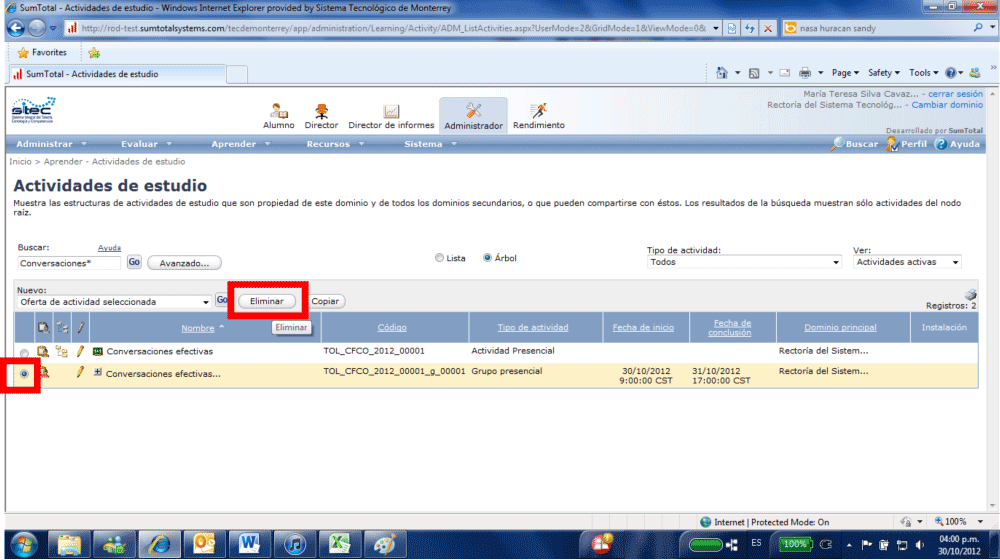The image size is (1000, 560).
Task: Open the IE address bar history dropdown
Action: click(716, 28)
